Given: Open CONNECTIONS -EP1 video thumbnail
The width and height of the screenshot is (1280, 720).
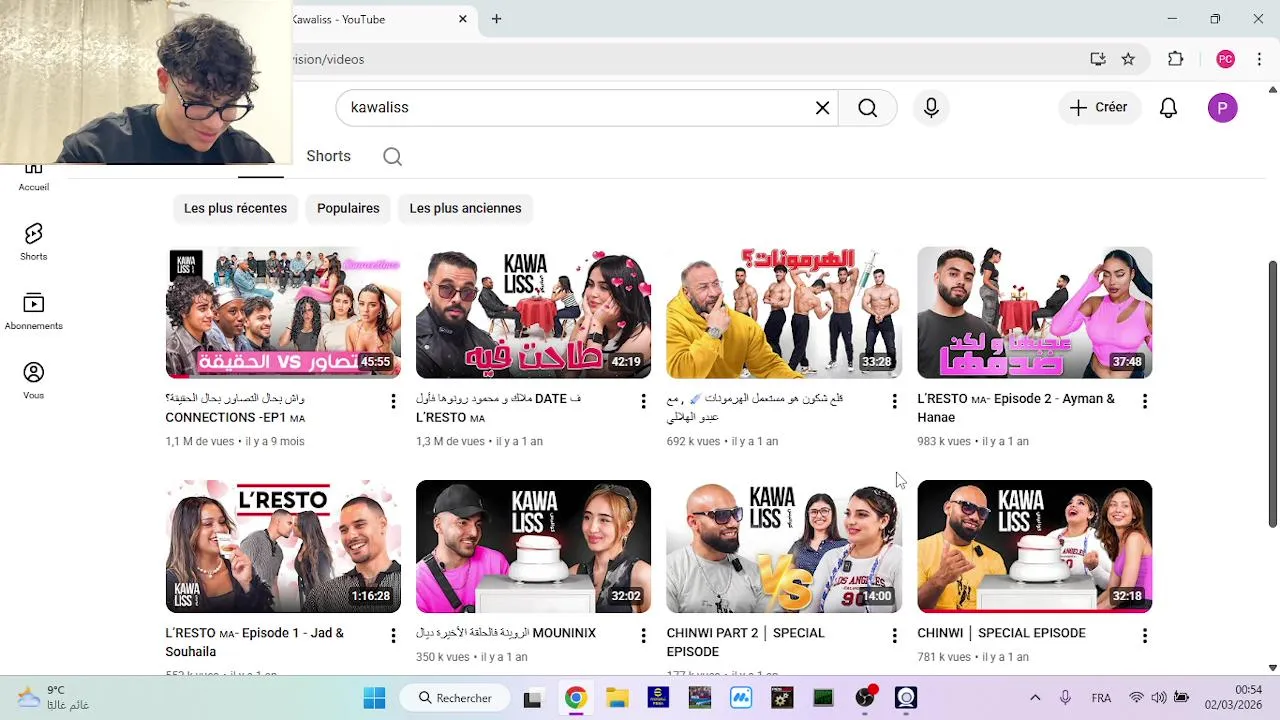Looking at the screenshot, I should coord(283,312).
